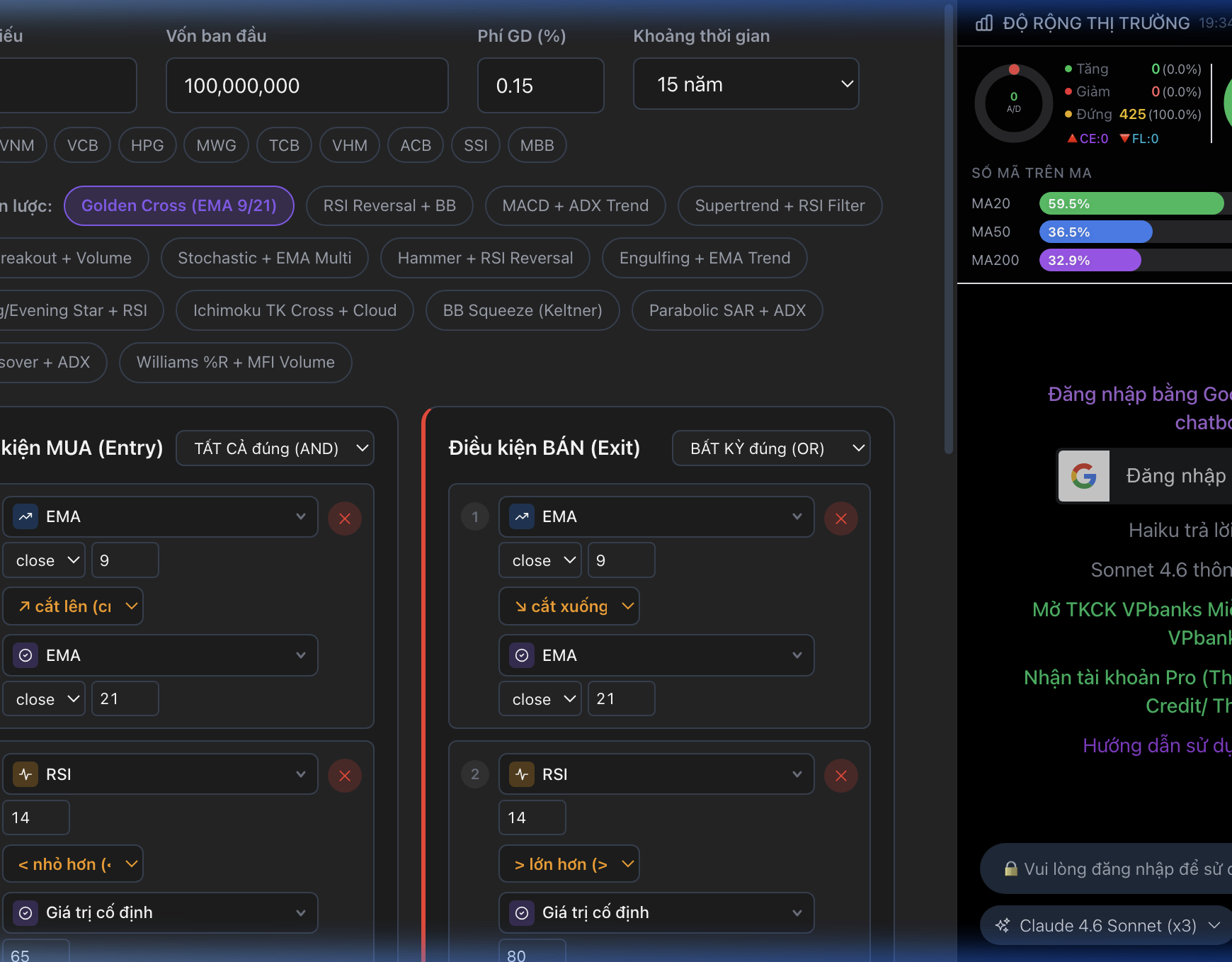Select Golden Cross (EMA 9/21) strategy
1232x962 pixels.
pyautogui.click(x=179, y=205)
